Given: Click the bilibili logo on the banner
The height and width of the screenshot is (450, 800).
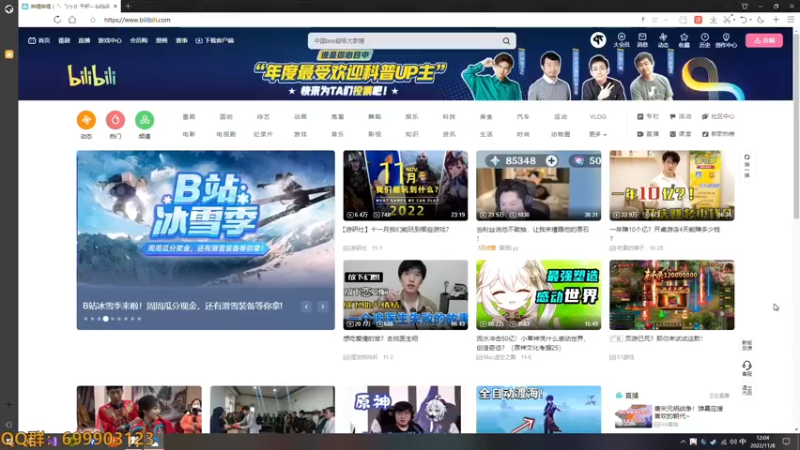Looking at the screenshot, I should coord(92,76).
